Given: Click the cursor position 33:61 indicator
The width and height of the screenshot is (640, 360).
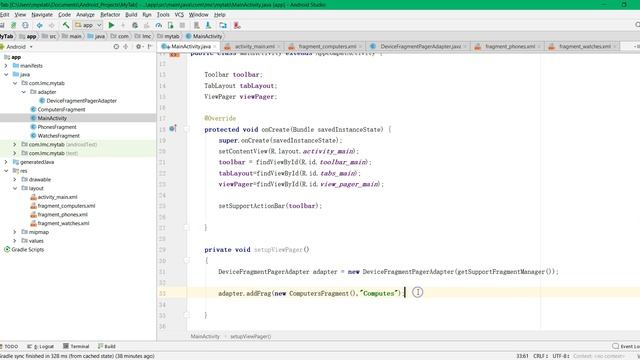Looking at the screenshot, I should [522, 356].
